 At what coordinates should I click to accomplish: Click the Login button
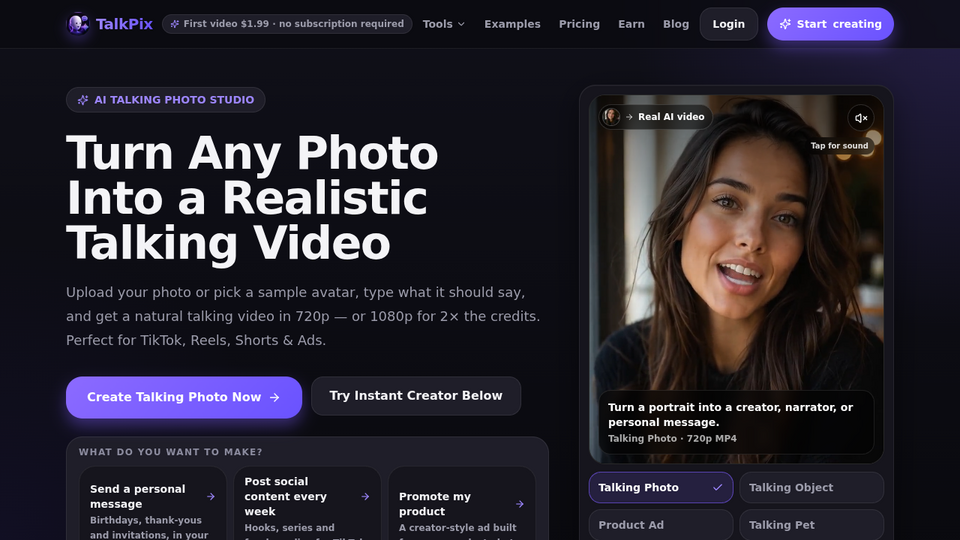[x=729, y=24]
